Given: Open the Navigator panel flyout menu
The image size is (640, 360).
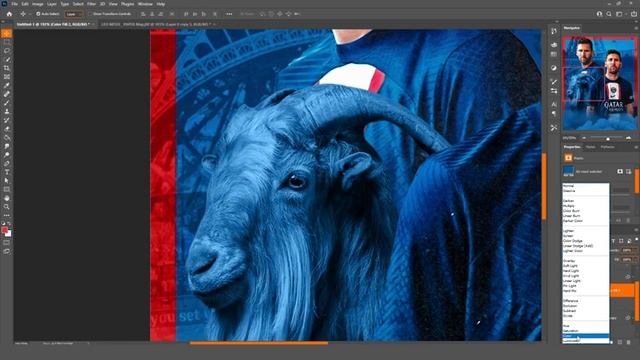Looking at the screenshot, I should coord(636,28).
